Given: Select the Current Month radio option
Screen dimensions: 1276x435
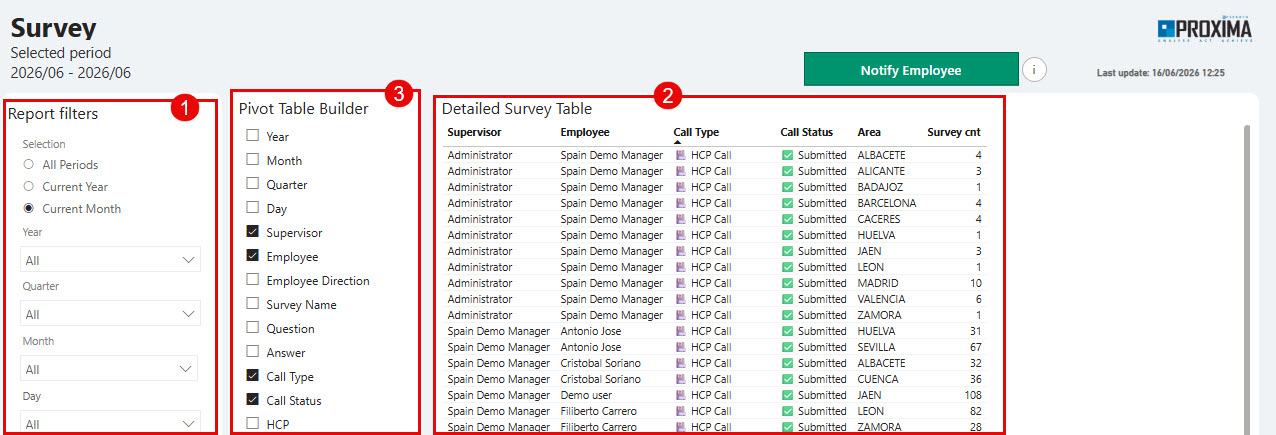Looking at the screenshot, I should (x=29, y=208).
